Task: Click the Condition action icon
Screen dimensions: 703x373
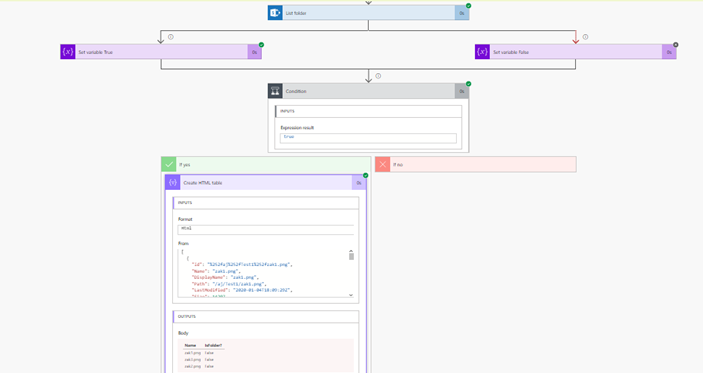Action: click(x=275, y=91)
